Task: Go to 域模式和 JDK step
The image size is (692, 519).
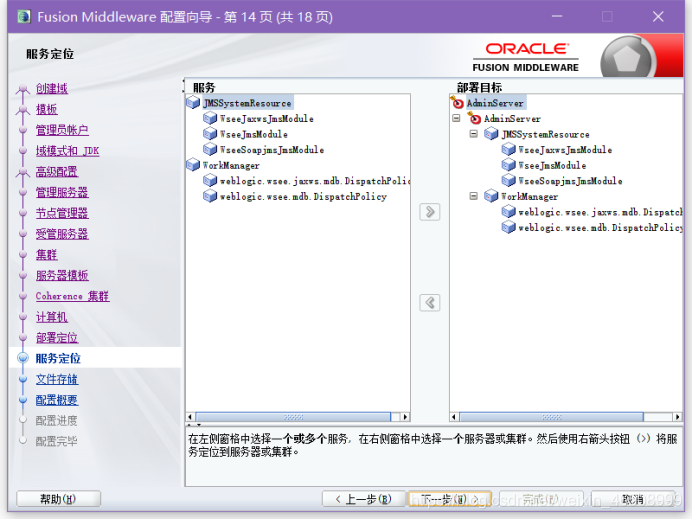Action: coord(67,151)
